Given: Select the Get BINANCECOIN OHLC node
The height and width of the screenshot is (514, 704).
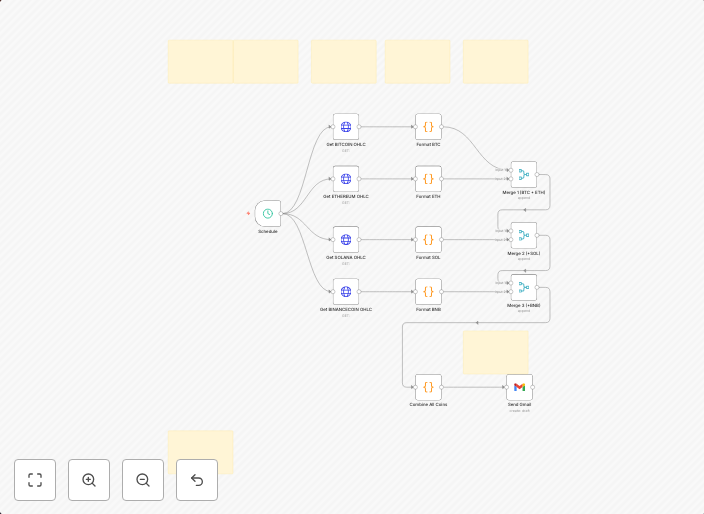Looking at the screenshot, I should point(346,292).
